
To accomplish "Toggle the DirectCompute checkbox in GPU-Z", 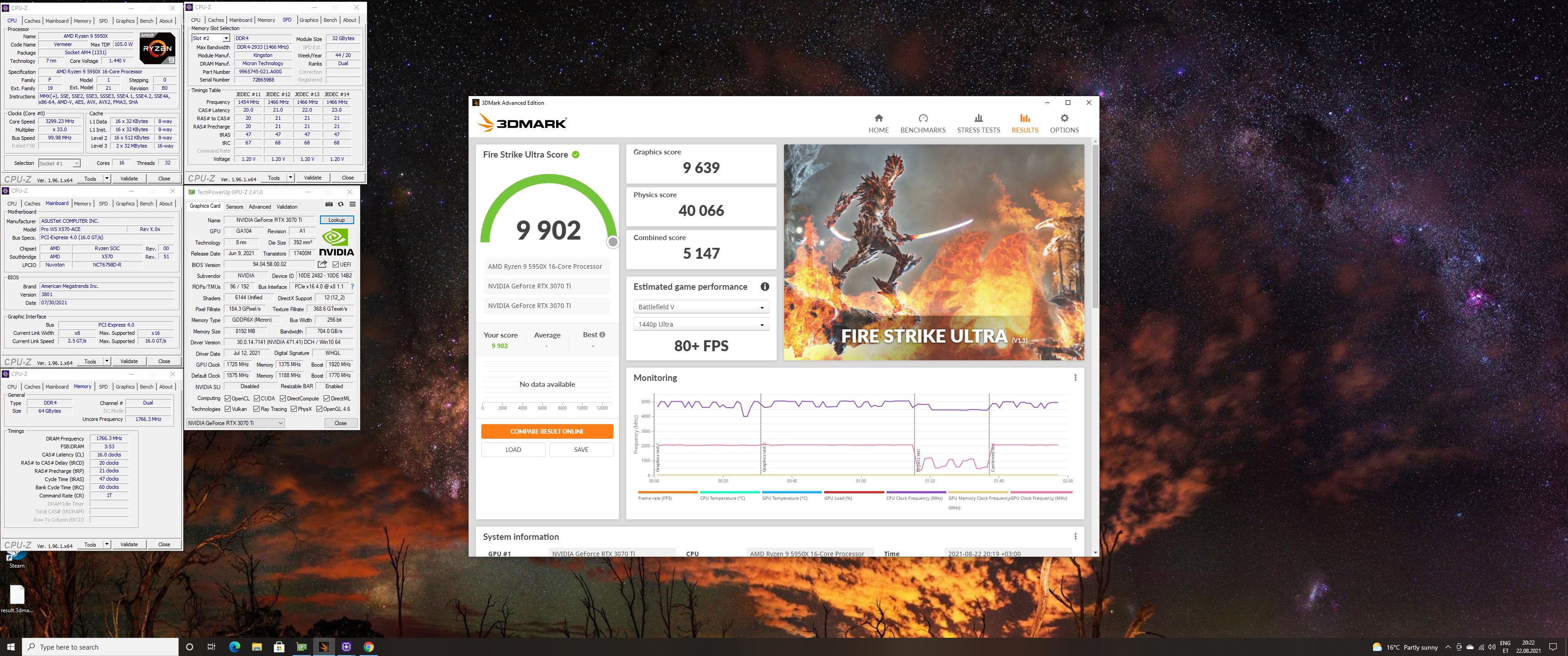I will 283,399.
